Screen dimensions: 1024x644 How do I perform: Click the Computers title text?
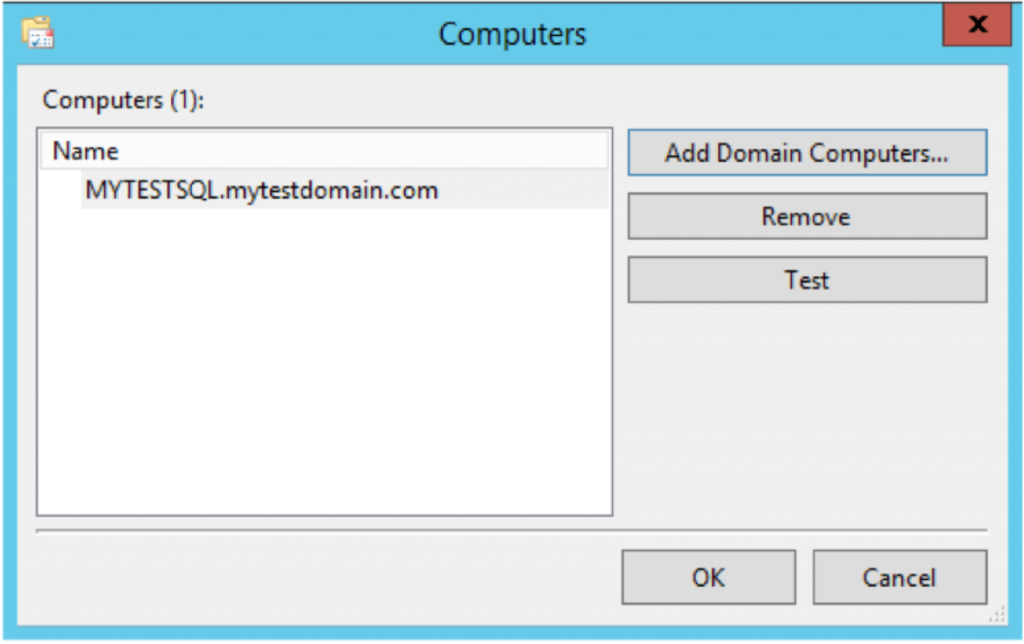tap(511, 33)
